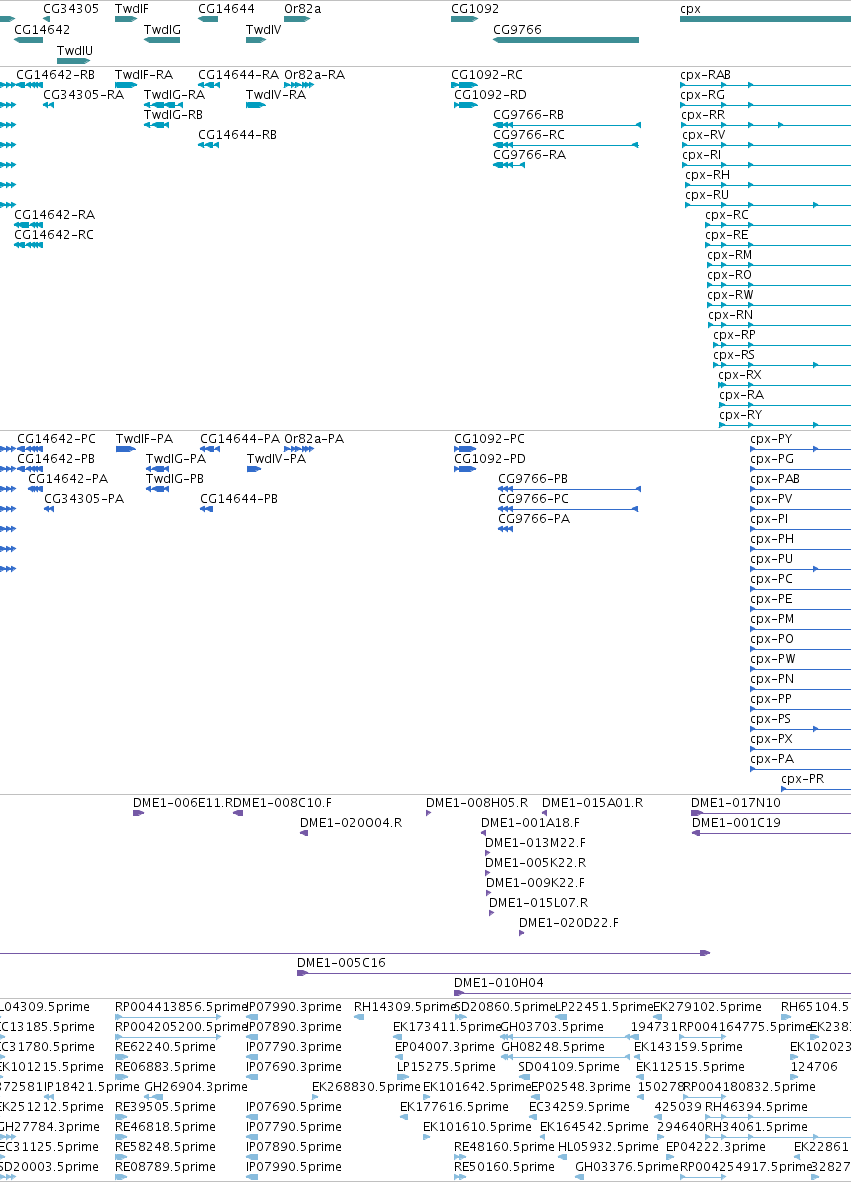This screenshot has width=851, height=1182.
Task: Select the TwdlV-PA CDS label
Action: [x=277, y=458]
